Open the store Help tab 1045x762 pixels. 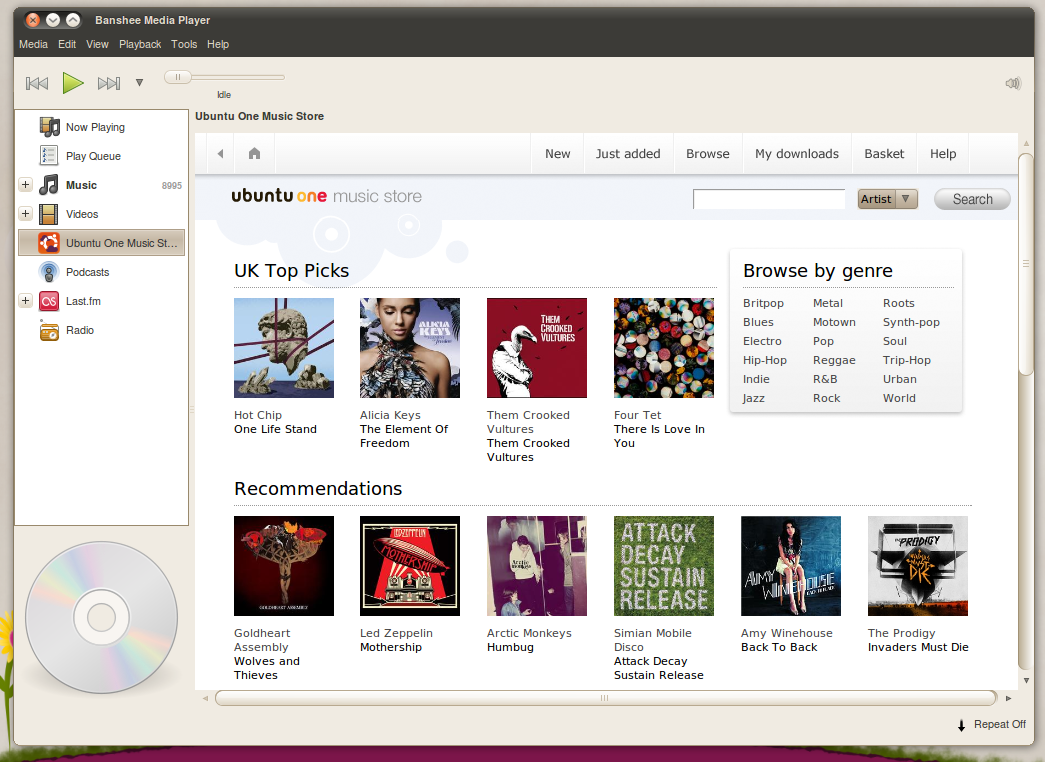[943, 153]
